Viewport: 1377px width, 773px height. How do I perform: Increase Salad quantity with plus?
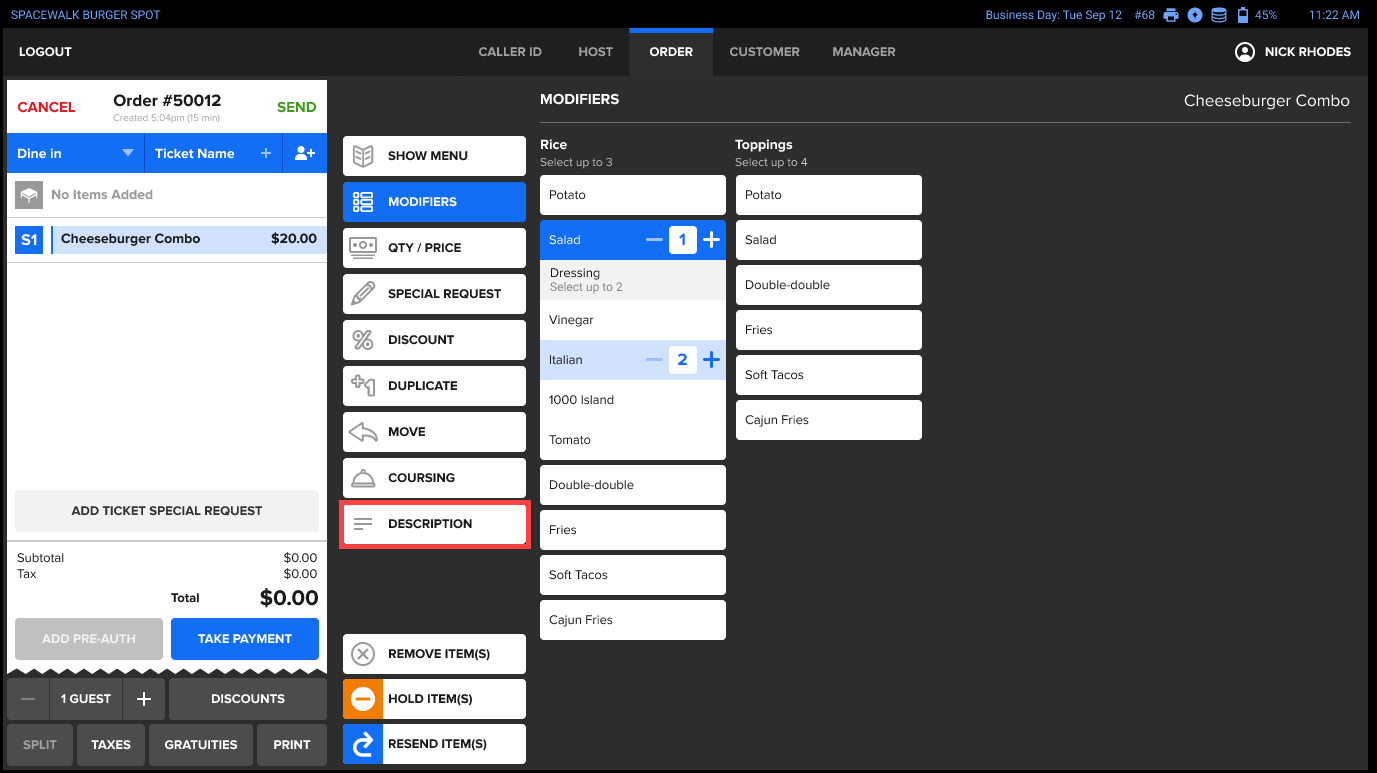coord(711,240)
